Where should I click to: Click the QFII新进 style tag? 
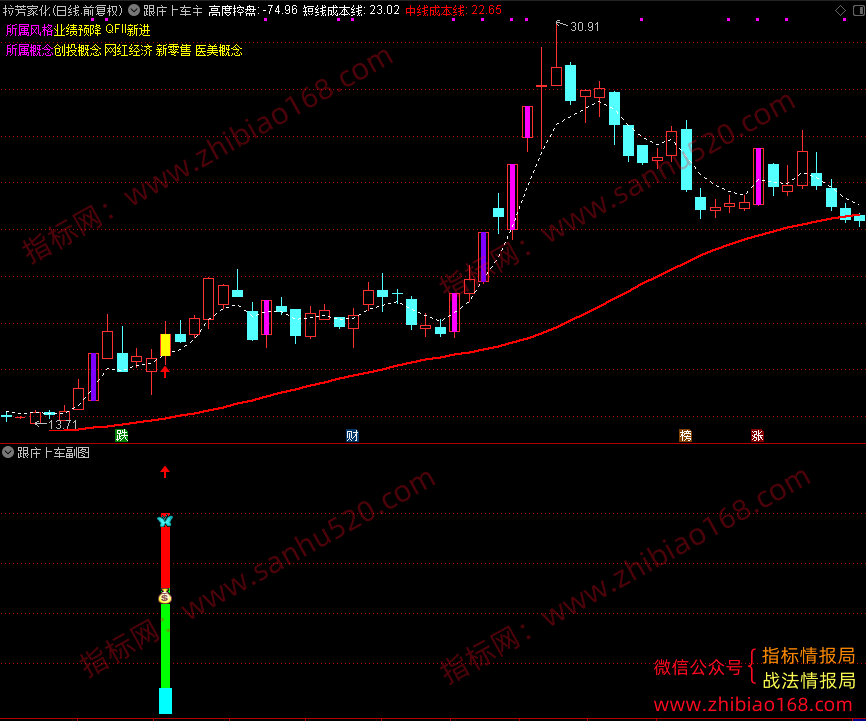[128, 30]
